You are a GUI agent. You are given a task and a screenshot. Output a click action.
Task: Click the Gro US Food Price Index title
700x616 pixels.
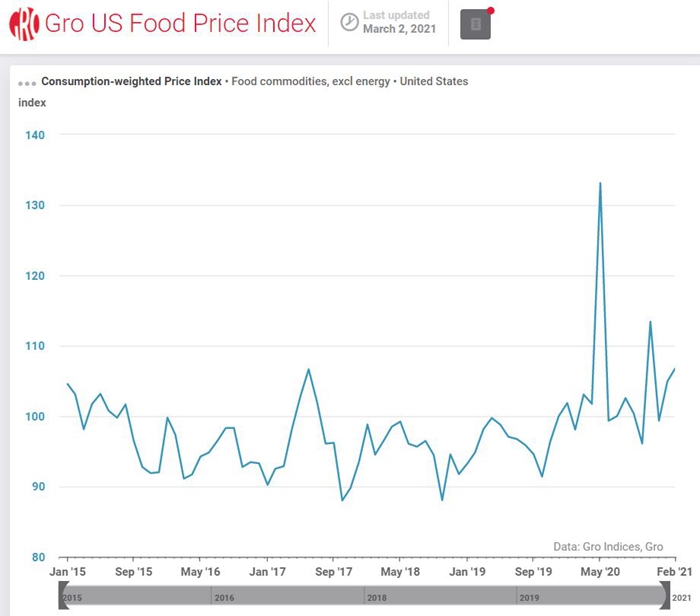pyautogui.click(x=180, y=23)
